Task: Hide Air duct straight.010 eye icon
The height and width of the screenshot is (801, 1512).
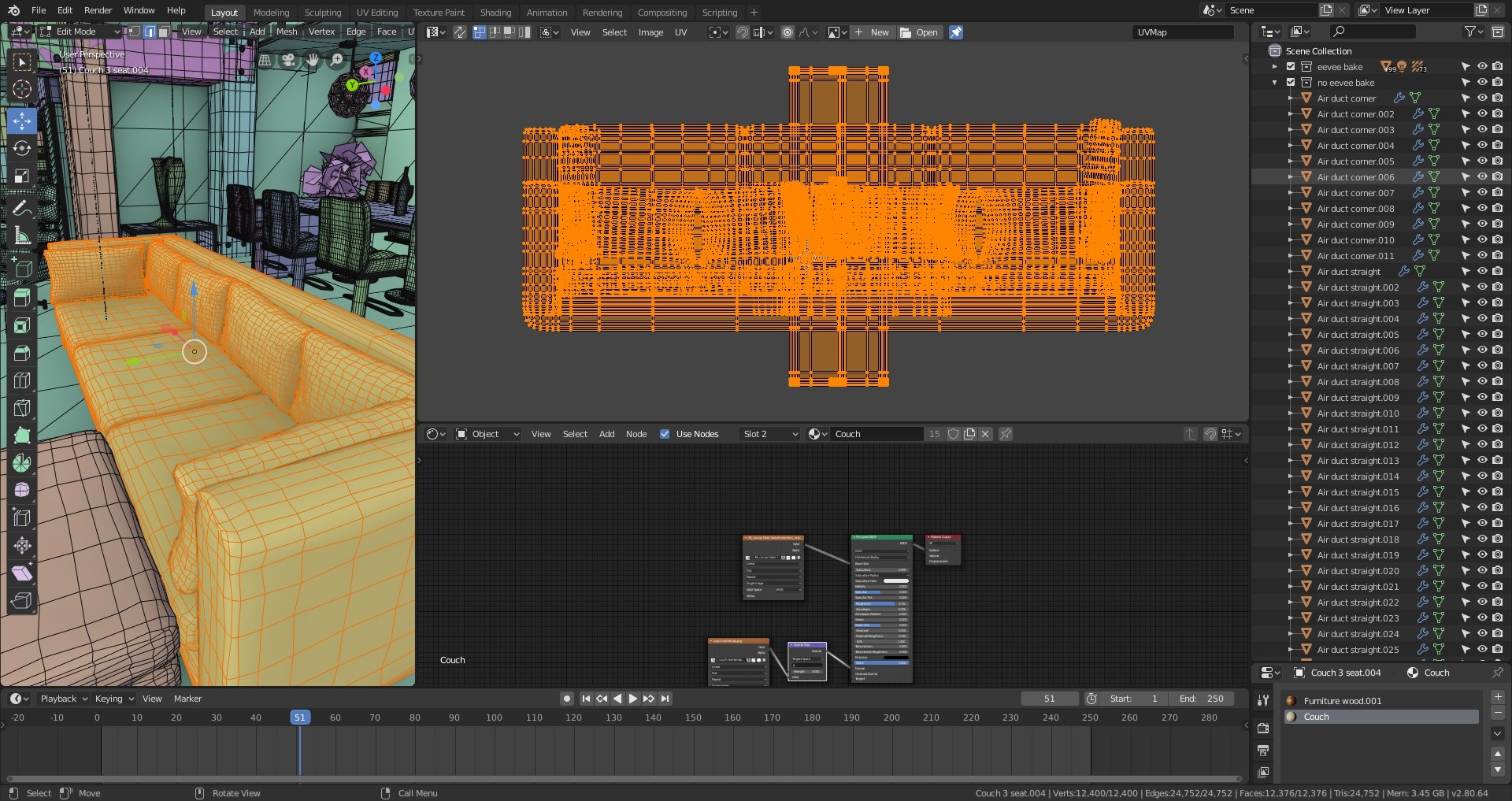Action: pyautogui.click(x=1481, y=413)
